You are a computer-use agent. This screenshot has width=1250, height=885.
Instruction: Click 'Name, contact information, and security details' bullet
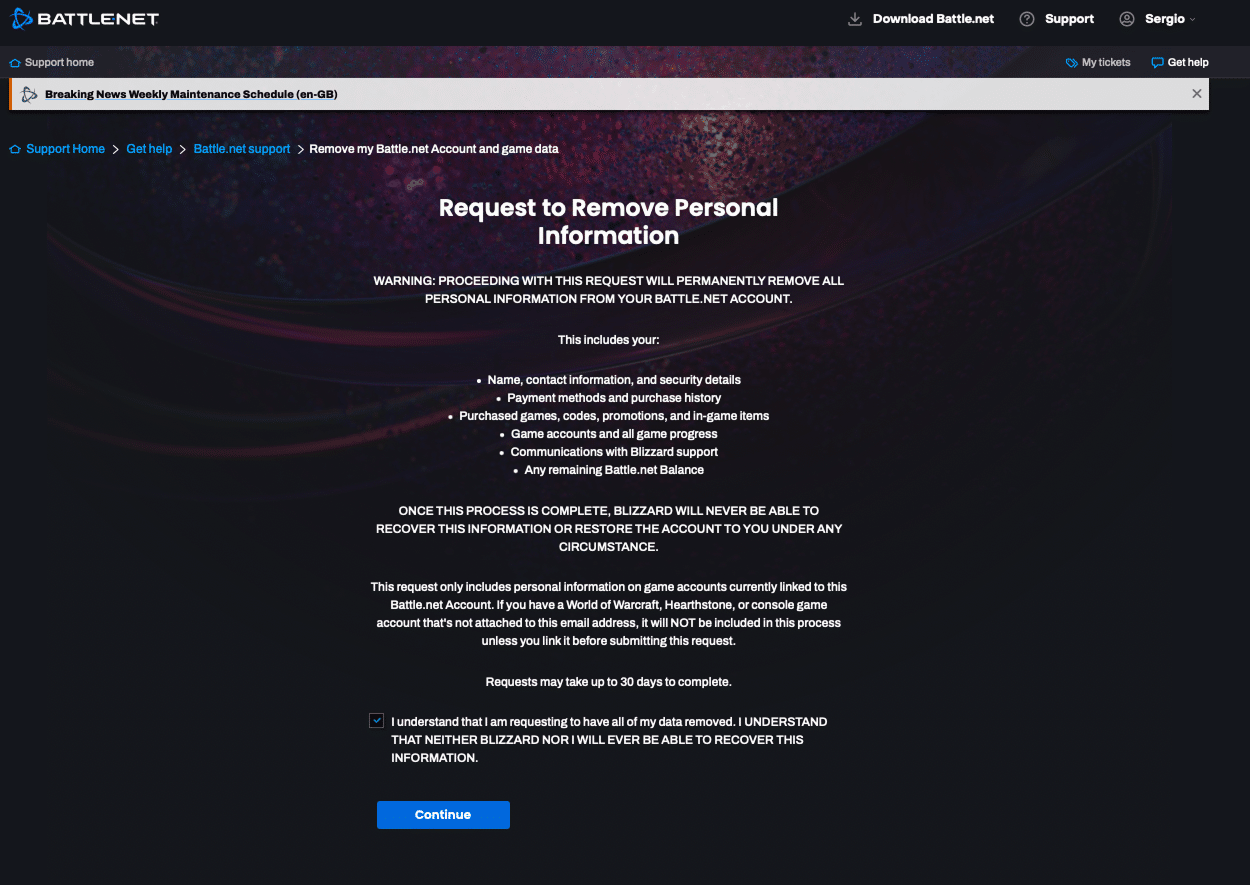(614, 380)
